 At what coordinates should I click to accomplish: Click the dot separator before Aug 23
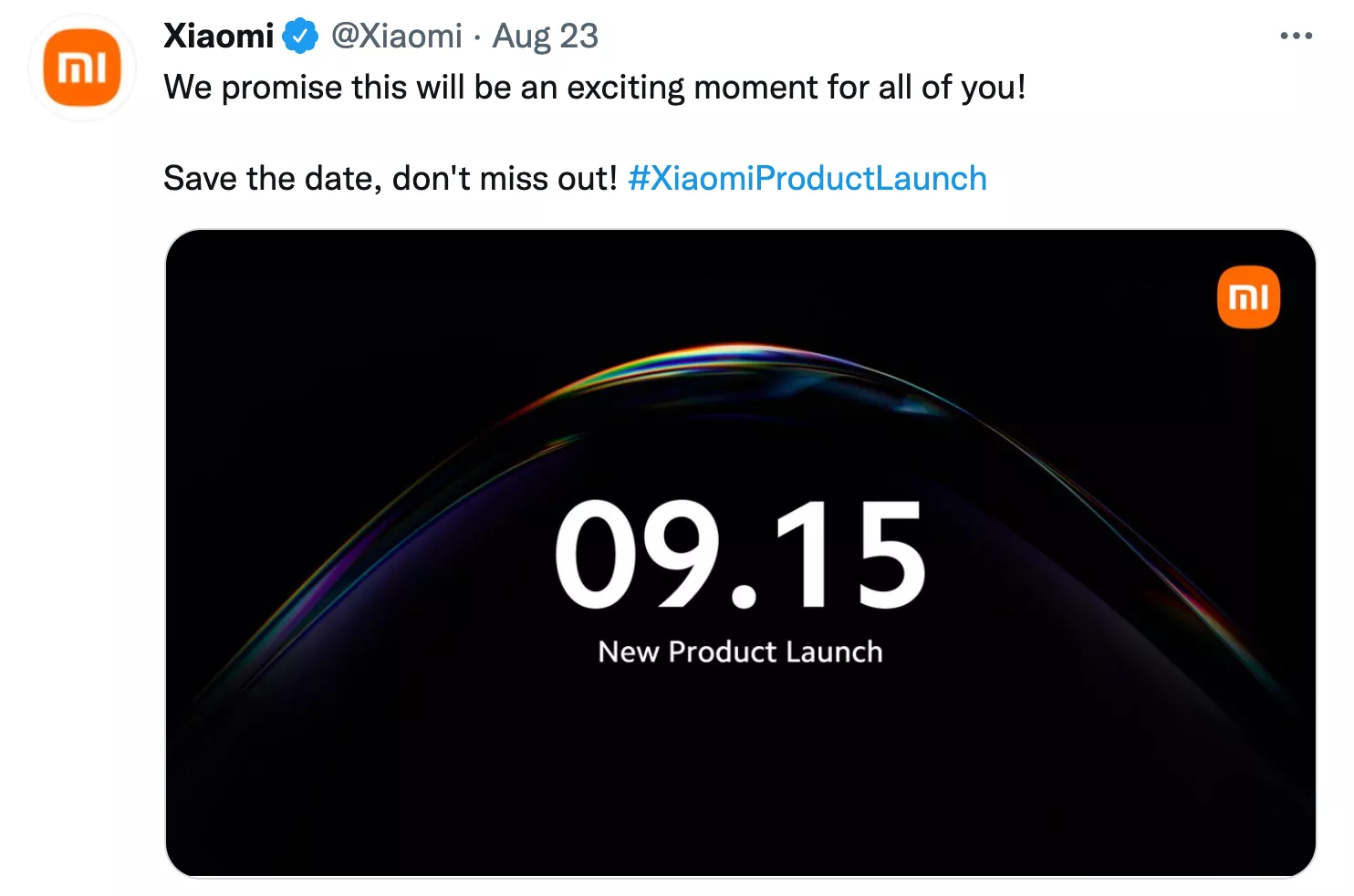point(477,38)
